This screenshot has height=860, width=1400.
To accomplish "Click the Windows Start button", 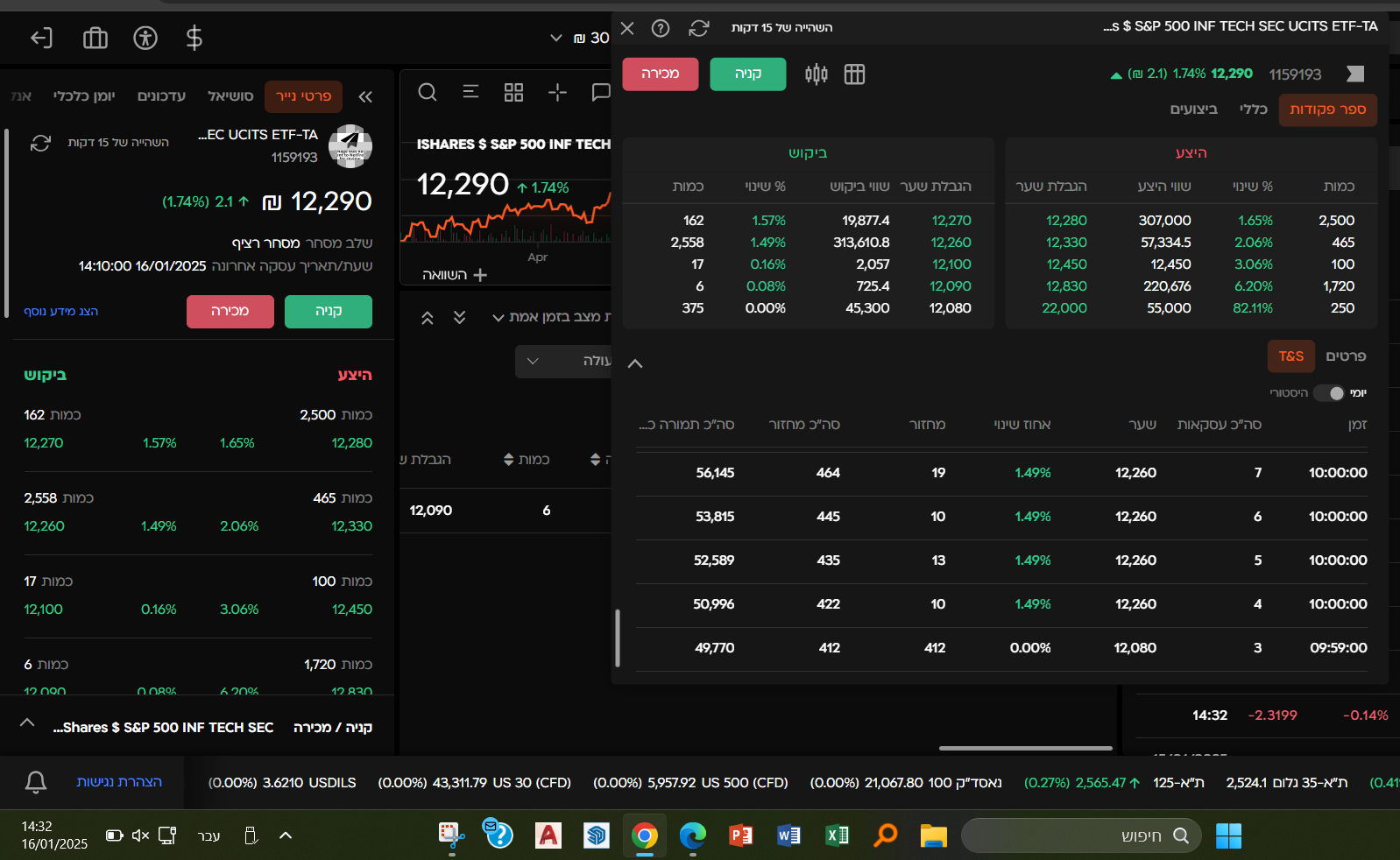I will point(1228,836).
